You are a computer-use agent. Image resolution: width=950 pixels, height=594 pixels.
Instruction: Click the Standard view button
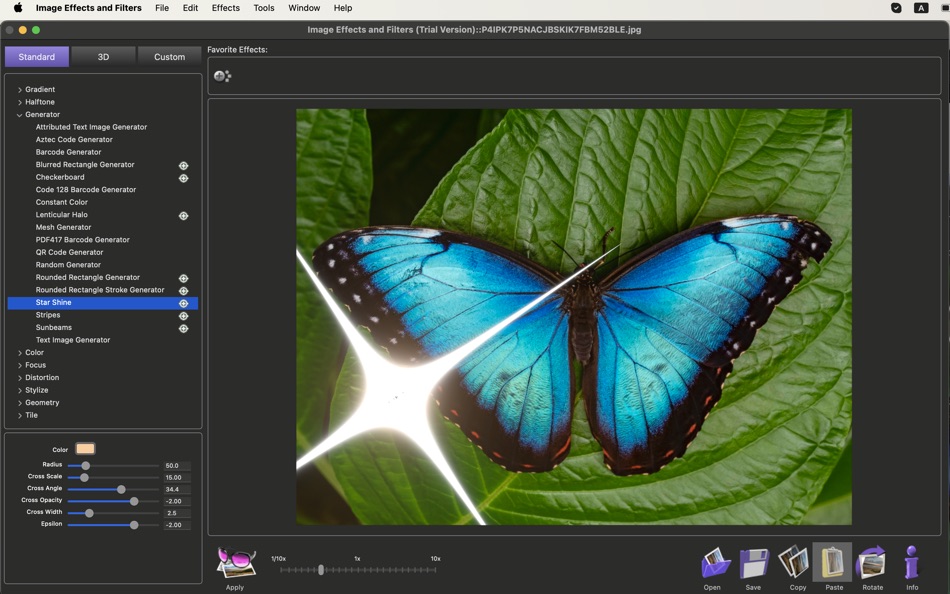point(36,57)
